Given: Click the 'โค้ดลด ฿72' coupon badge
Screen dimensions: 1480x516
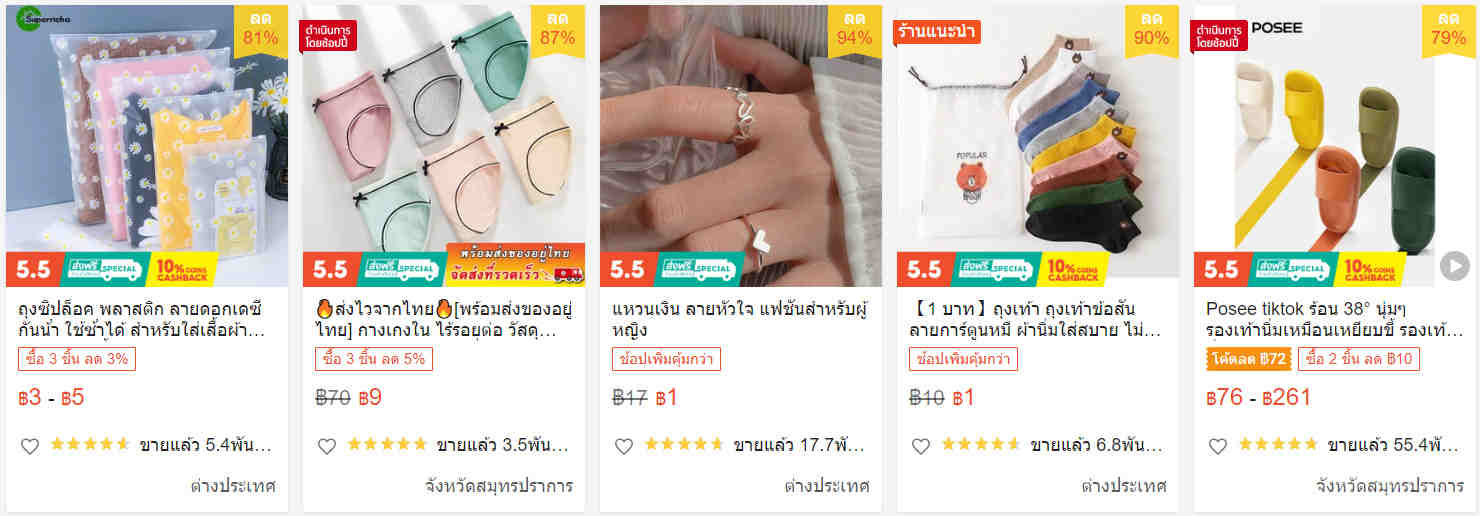Looking at the screenshot, I should 1249,359.
